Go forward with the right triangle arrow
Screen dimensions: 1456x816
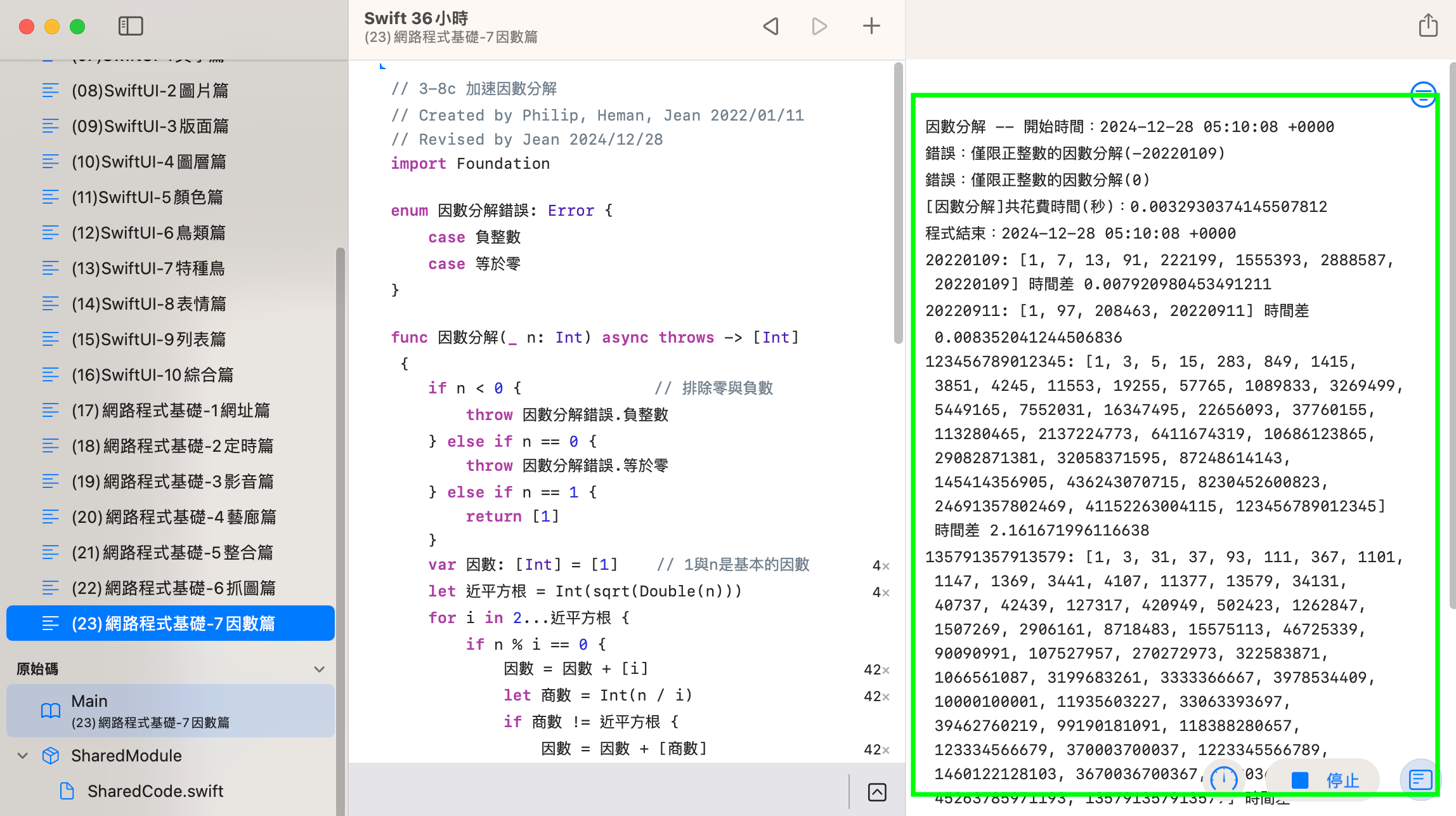click(819, 26)
